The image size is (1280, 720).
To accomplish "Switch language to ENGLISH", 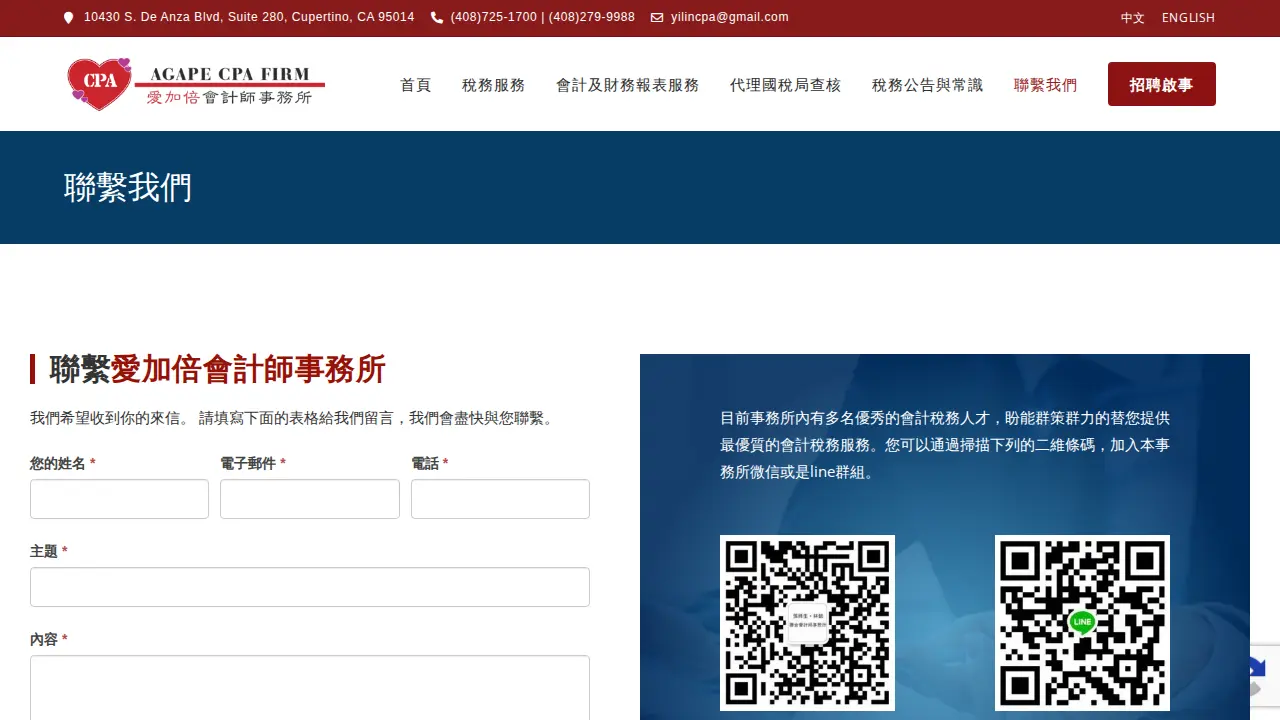I will click(x=1188, y=18).
